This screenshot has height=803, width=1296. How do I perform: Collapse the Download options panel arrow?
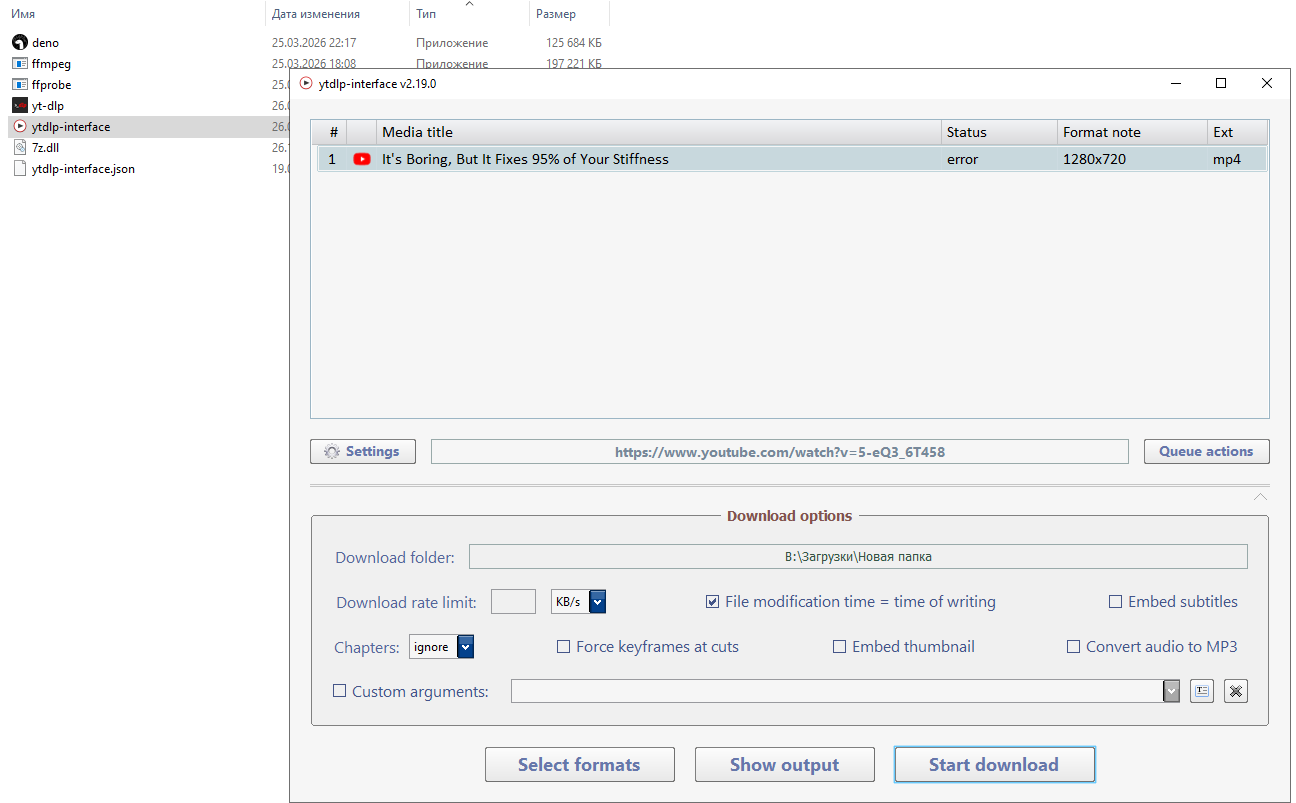pos(1260,497)
